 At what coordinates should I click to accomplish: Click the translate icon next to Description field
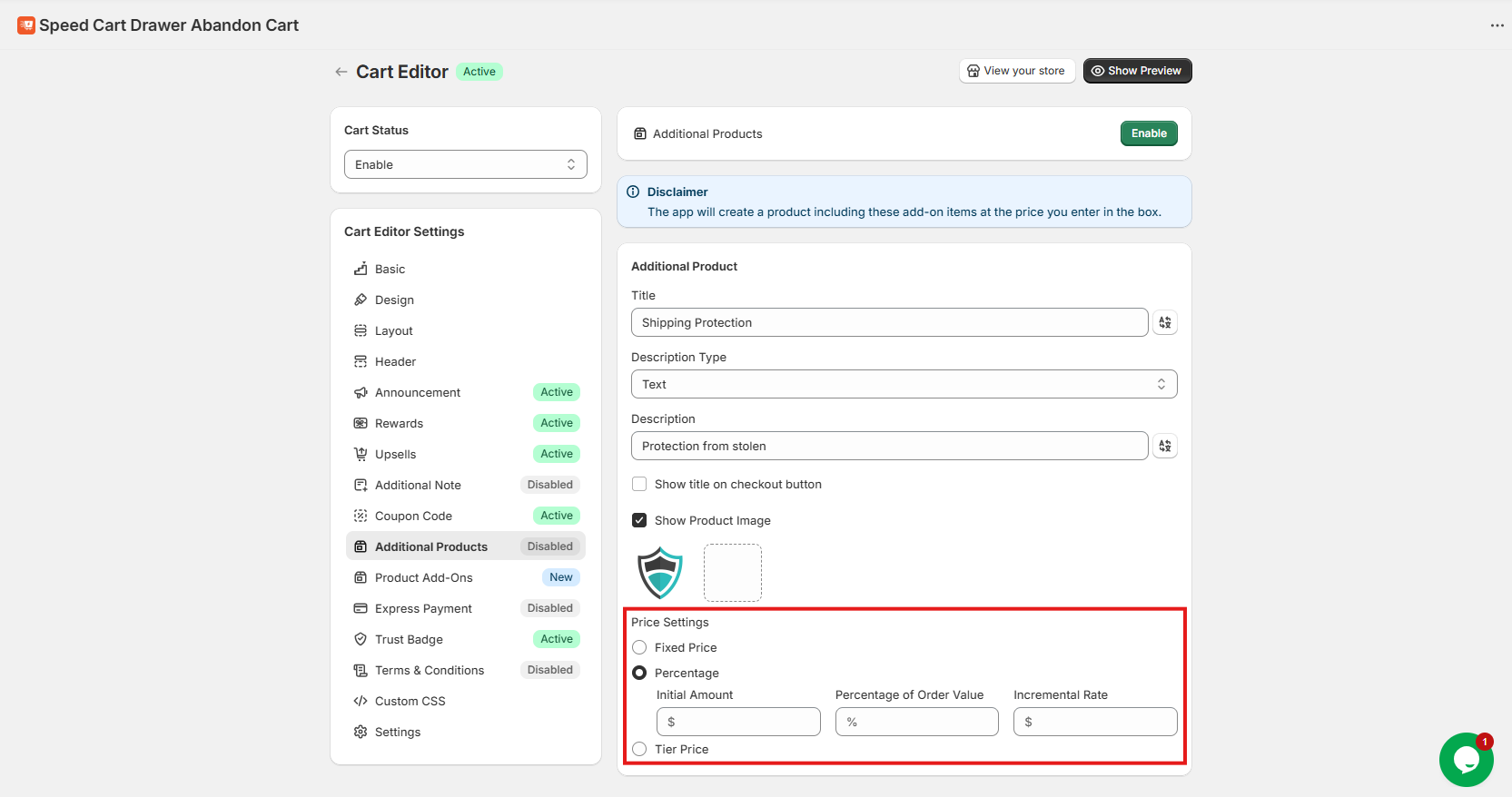[1165, 446]
